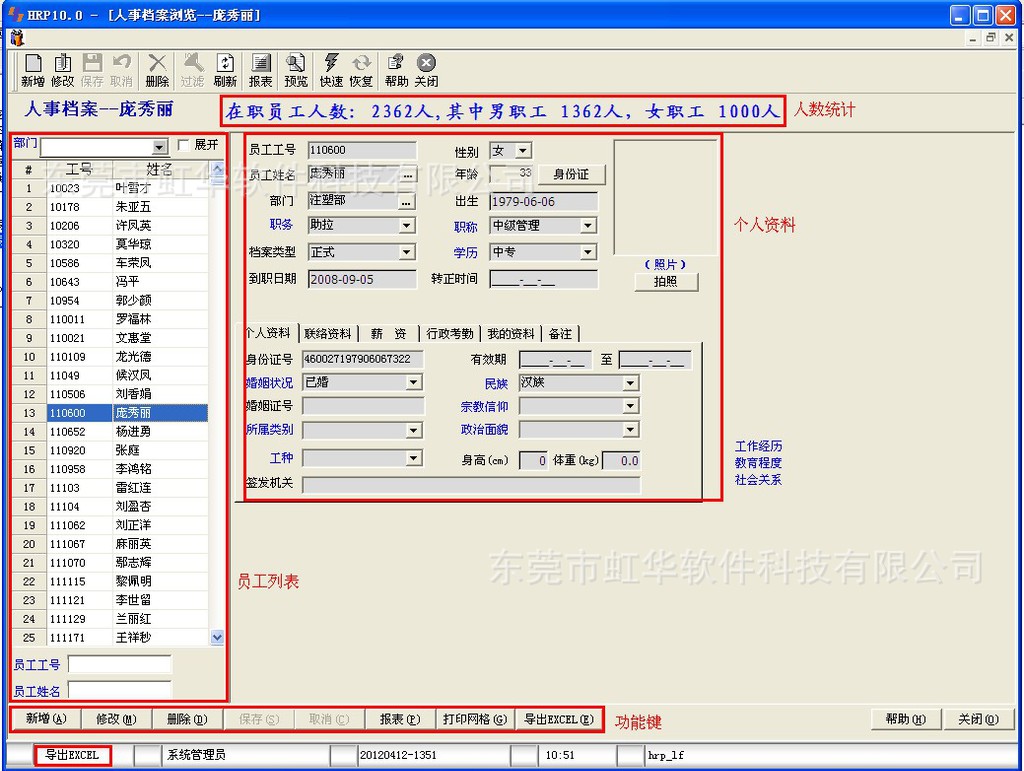Toggle the 展开 (Expand) checkbox
This screenshot has height=771, width=1024.
pyautogui.click(x=183, y=145)
